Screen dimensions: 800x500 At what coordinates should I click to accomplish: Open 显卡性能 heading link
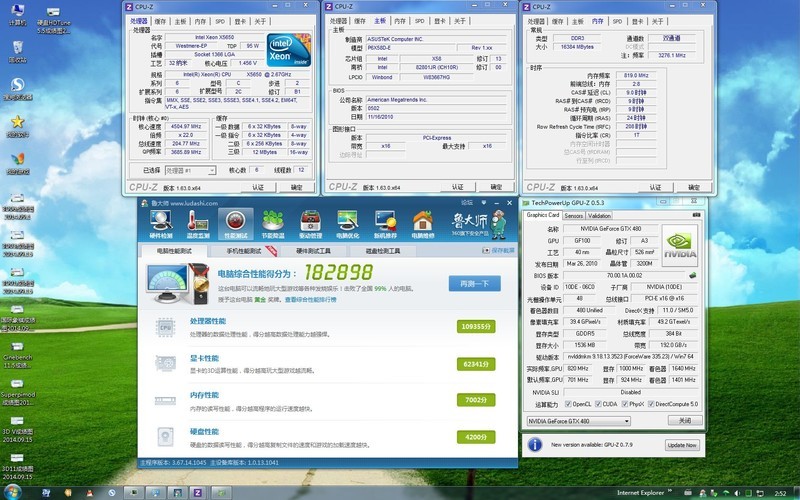(x=204, y=358)
